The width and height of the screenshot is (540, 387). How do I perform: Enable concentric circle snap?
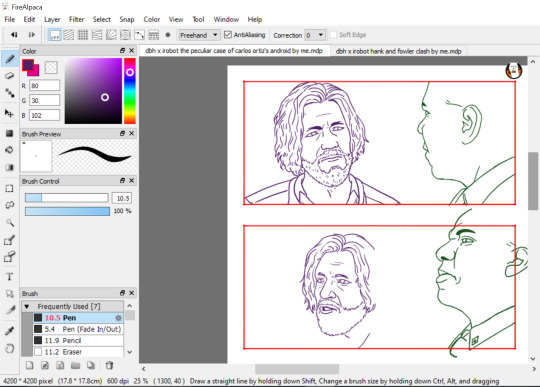point(125,35)
